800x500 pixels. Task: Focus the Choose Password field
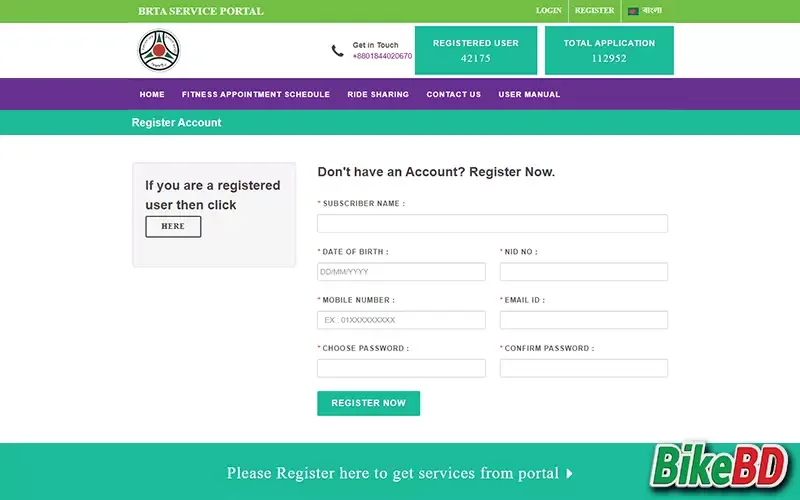(401, 368)
